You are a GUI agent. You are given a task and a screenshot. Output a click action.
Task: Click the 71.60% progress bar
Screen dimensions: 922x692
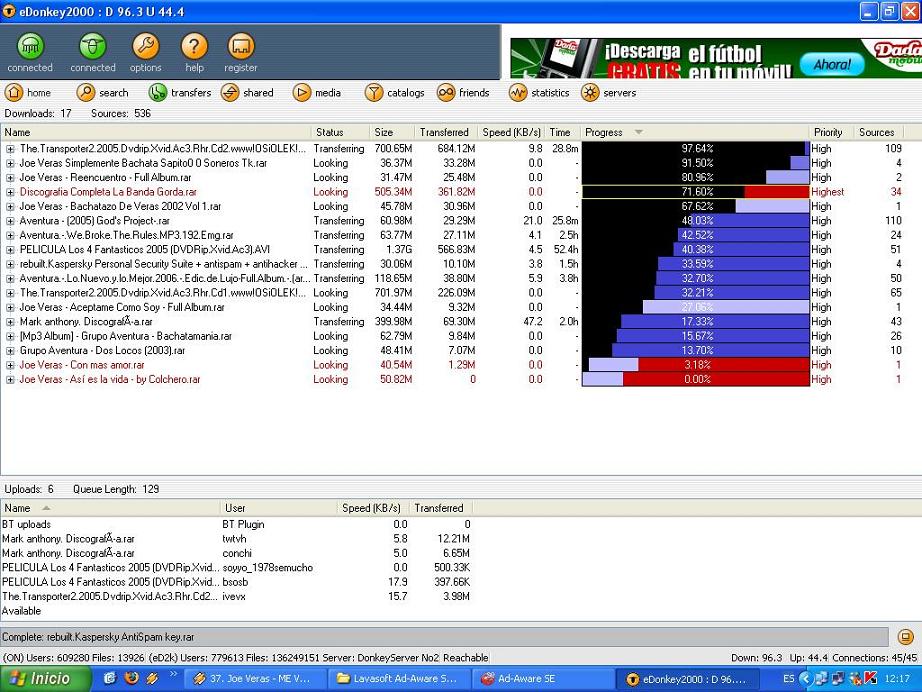pos(696,192)
